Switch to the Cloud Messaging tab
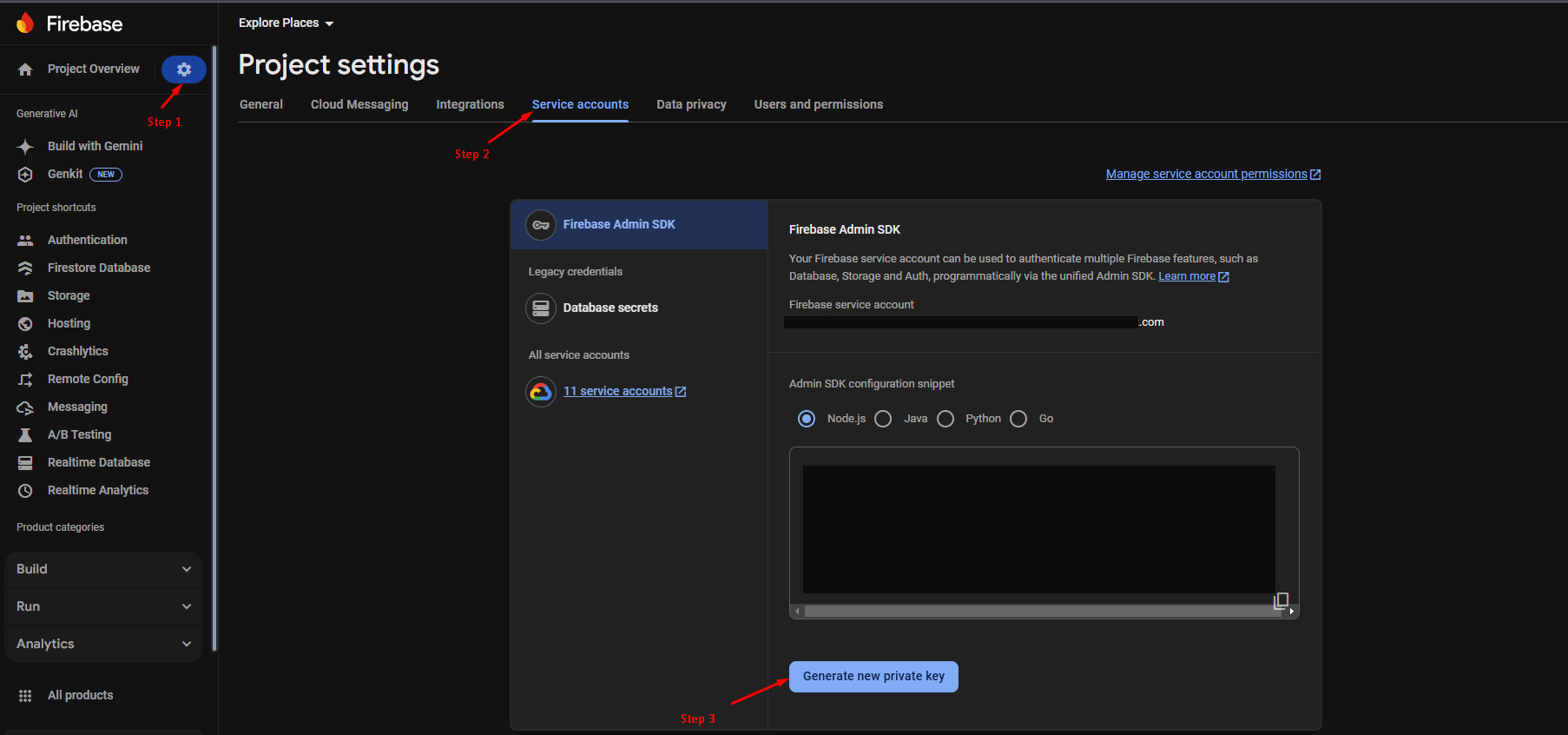1568x735 pixels. tap(359, 104)
